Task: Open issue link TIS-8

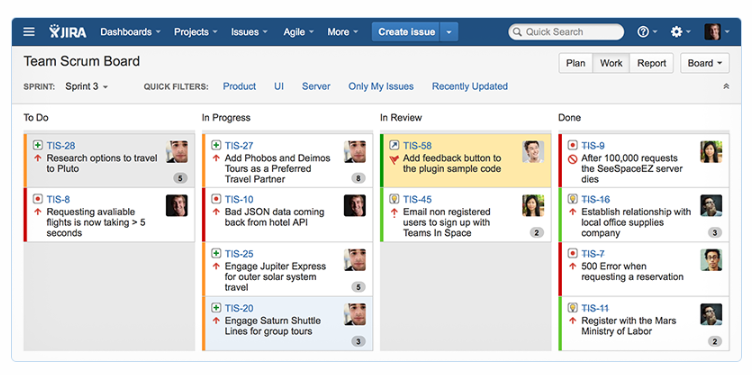Action: click(59, 199)
